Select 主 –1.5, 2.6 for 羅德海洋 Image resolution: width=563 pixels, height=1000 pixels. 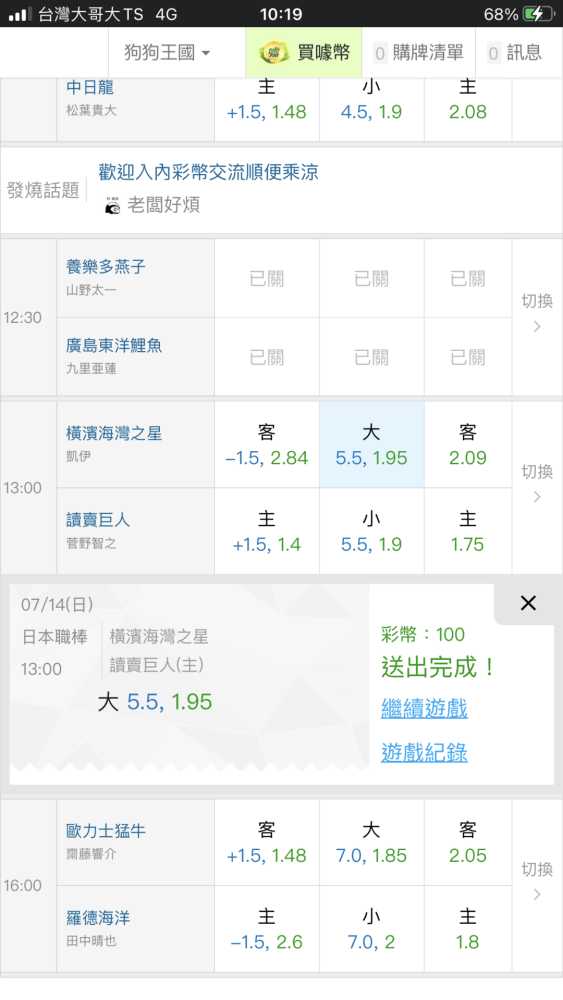click(x=267, y=929)
